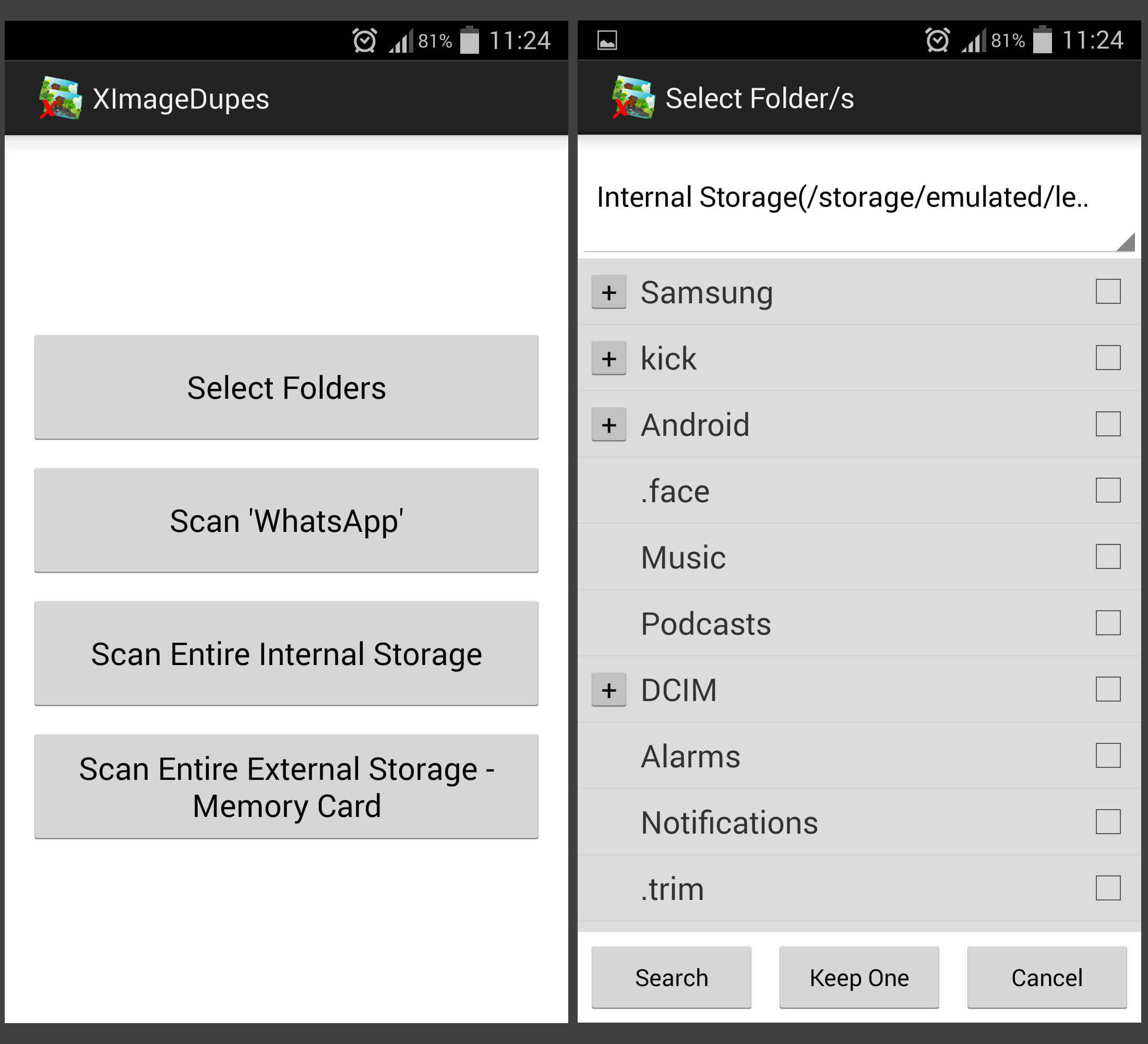Tick the Music folder checkbox
The width and height of the screenshot is (1148, 1044).
click(x=1108, y=556)
